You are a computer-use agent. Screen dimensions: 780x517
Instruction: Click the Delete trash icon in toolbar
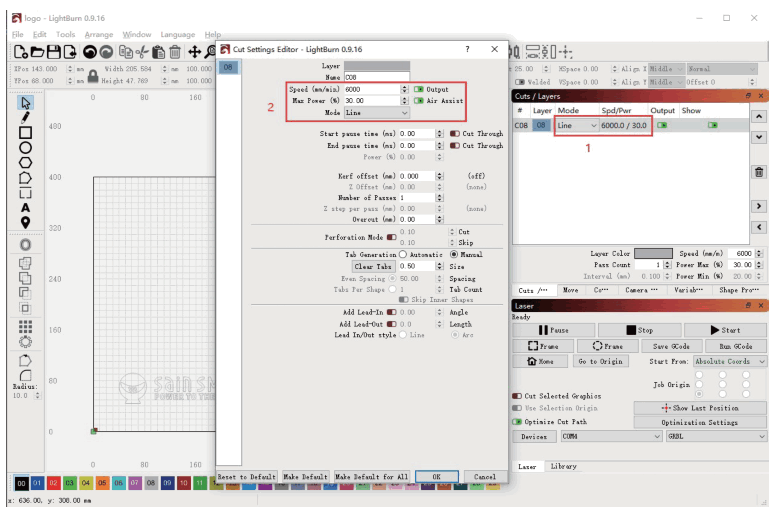coord(175,52)
